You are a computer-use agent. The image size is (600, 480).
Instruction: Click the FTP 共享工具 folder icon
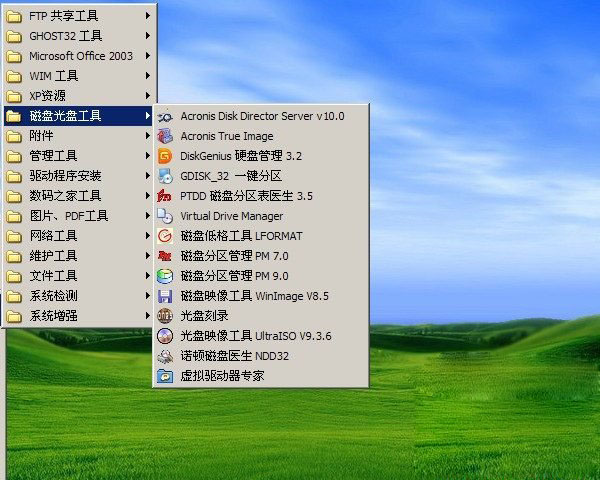coord(14,16)
